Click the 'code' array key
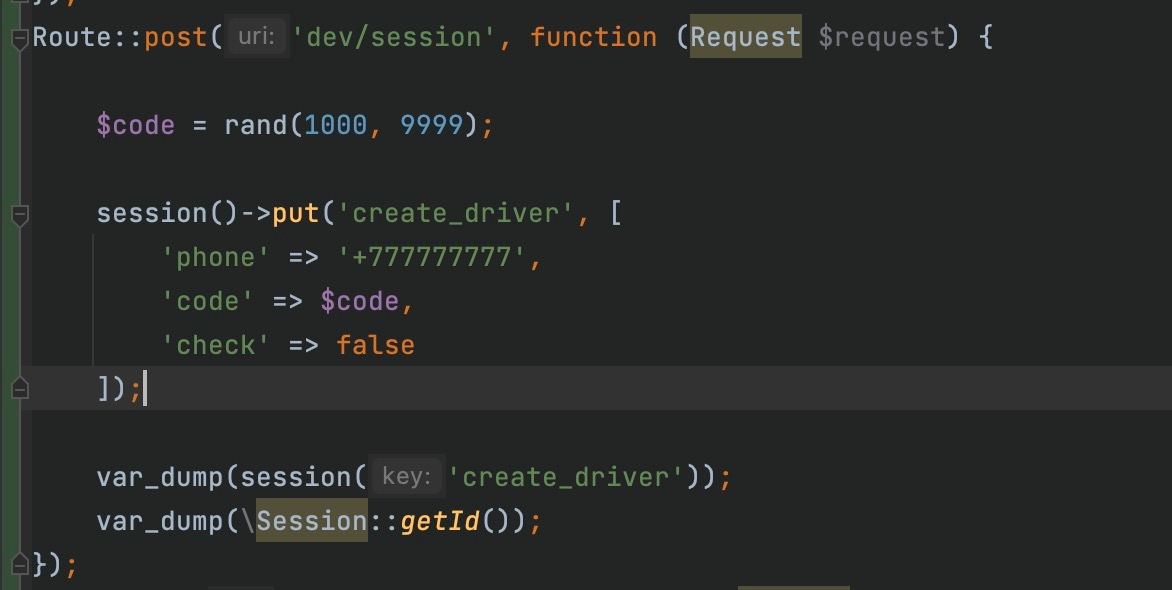The height and width of the screenshot is (590, 1172). click(x=208, y=301)
